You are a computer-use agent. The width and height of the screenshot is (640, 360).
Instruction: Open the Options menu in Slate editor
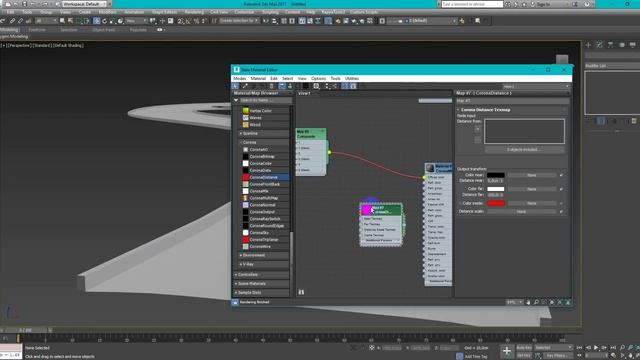click(318, 78)
